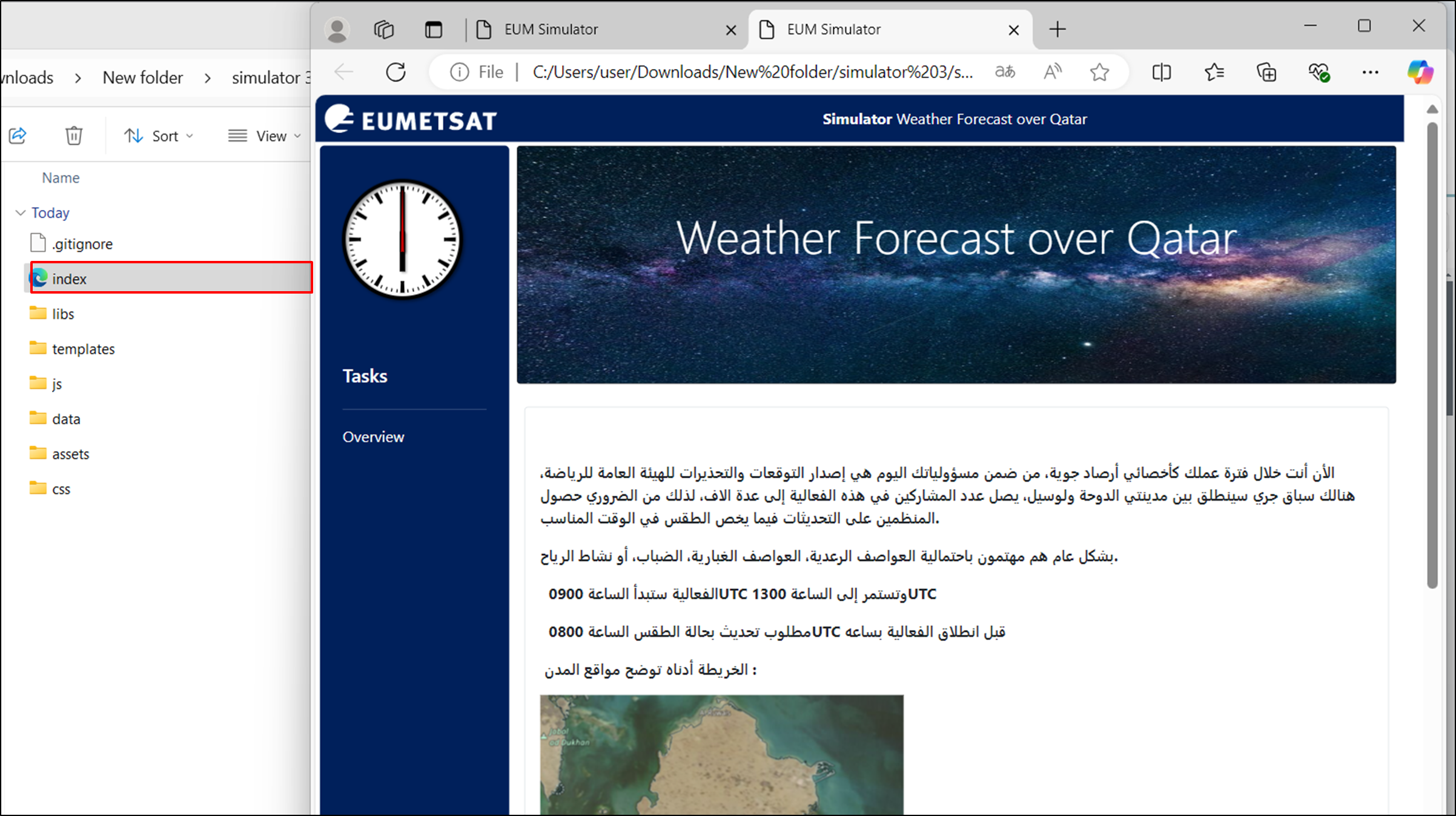Translate page with translate icon
1456x816 pixels.
(x=1005, y=72)
